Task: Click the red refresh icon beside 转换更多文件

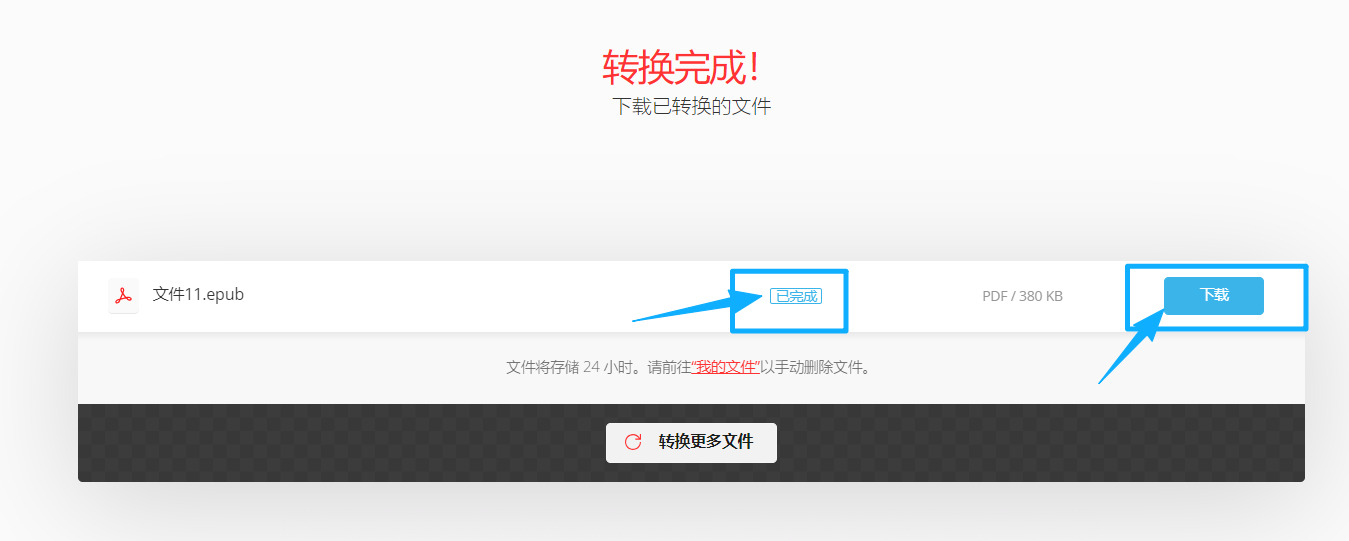Action: (633, 442)
